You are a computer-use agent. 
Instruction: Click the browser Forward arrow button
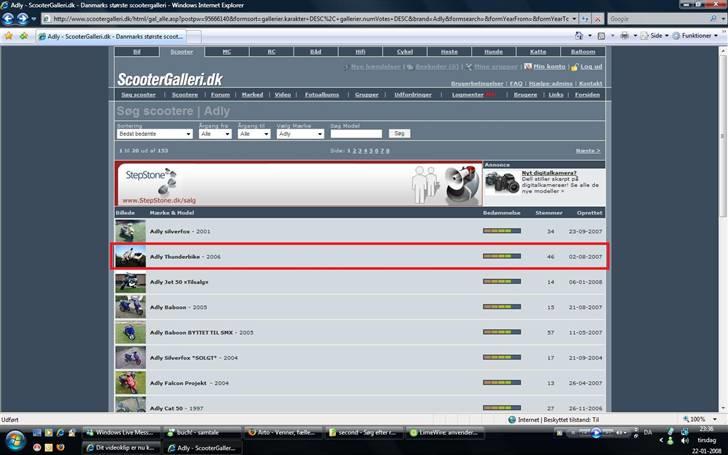22,19
